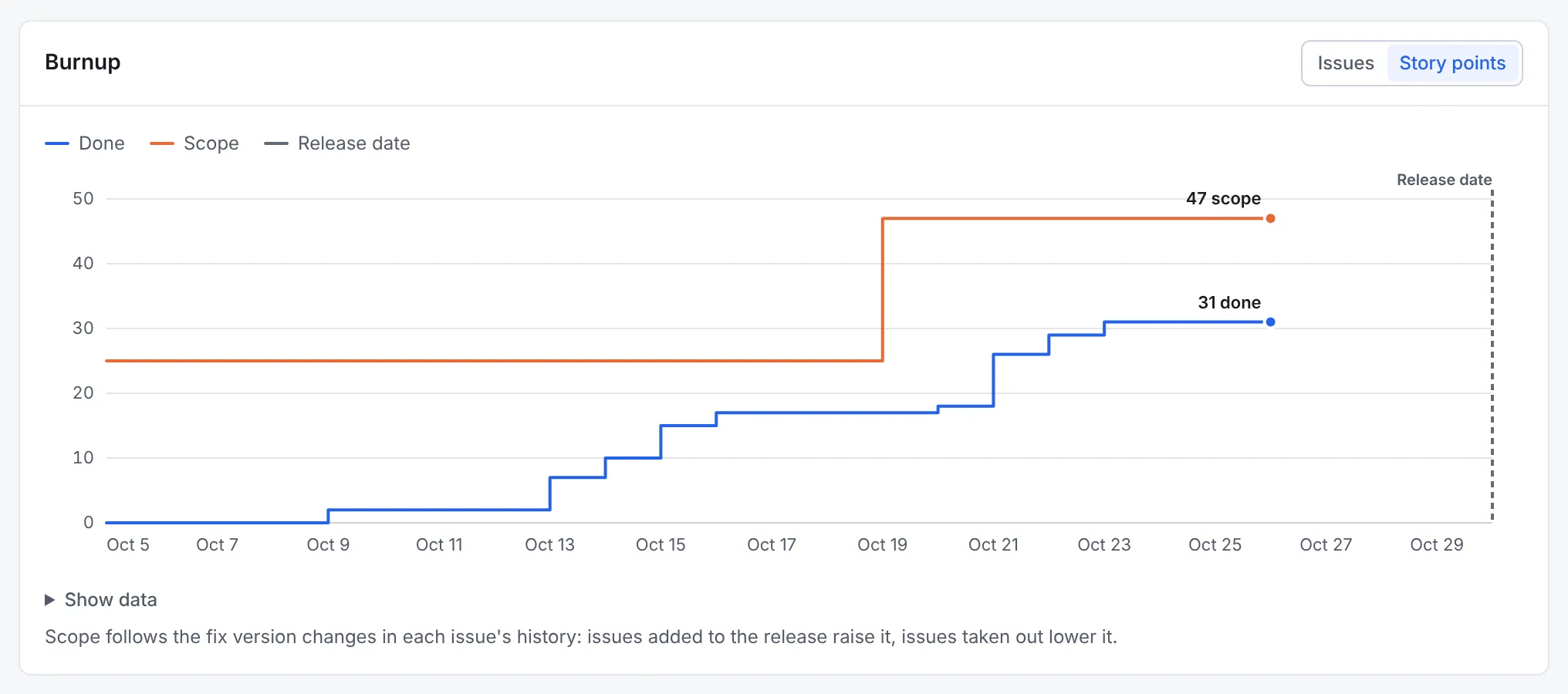Click the 0 y-axis value

point(89,523)
